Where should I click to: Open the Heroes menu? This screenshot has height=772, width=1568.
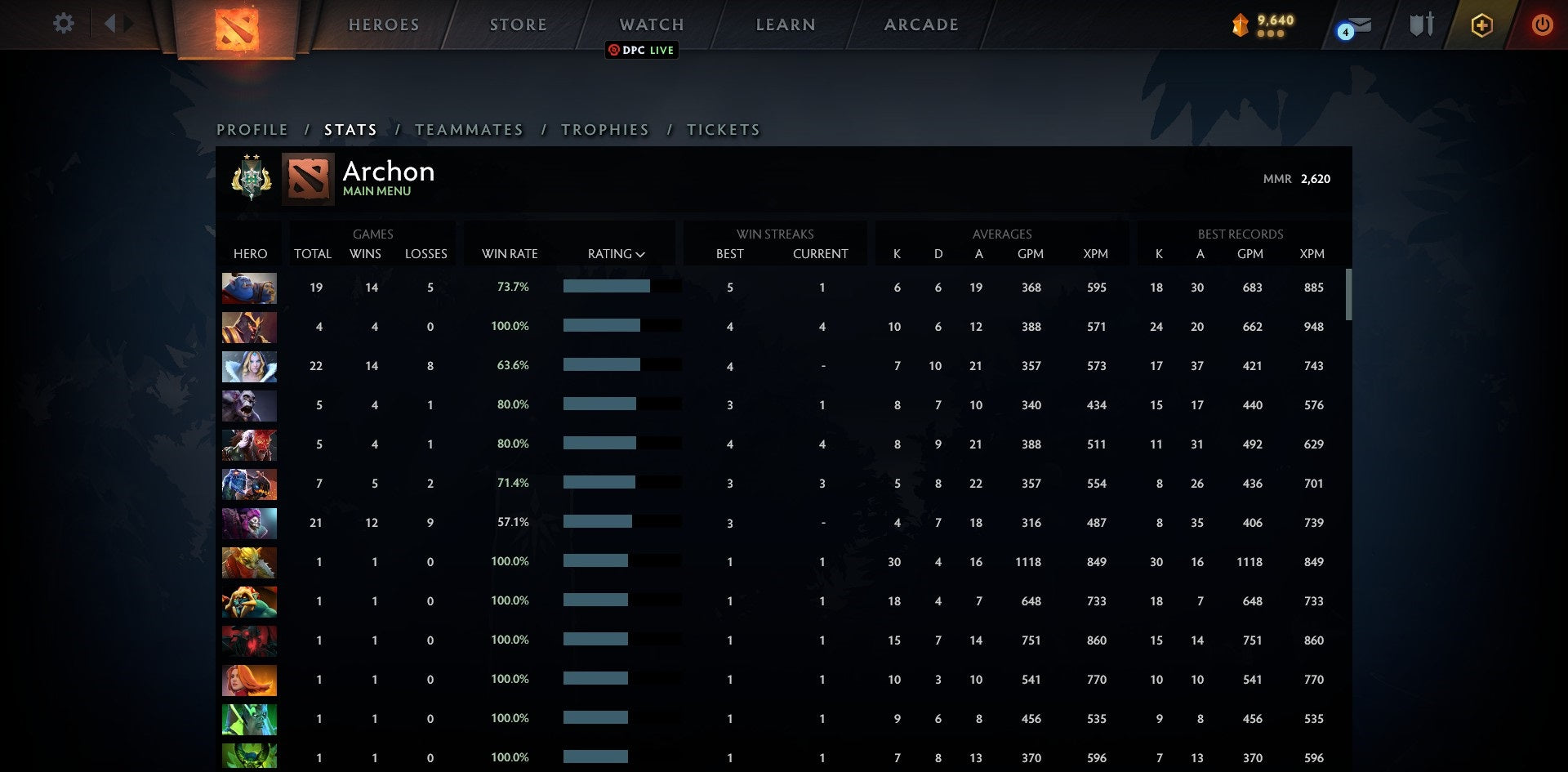point(384,25)
